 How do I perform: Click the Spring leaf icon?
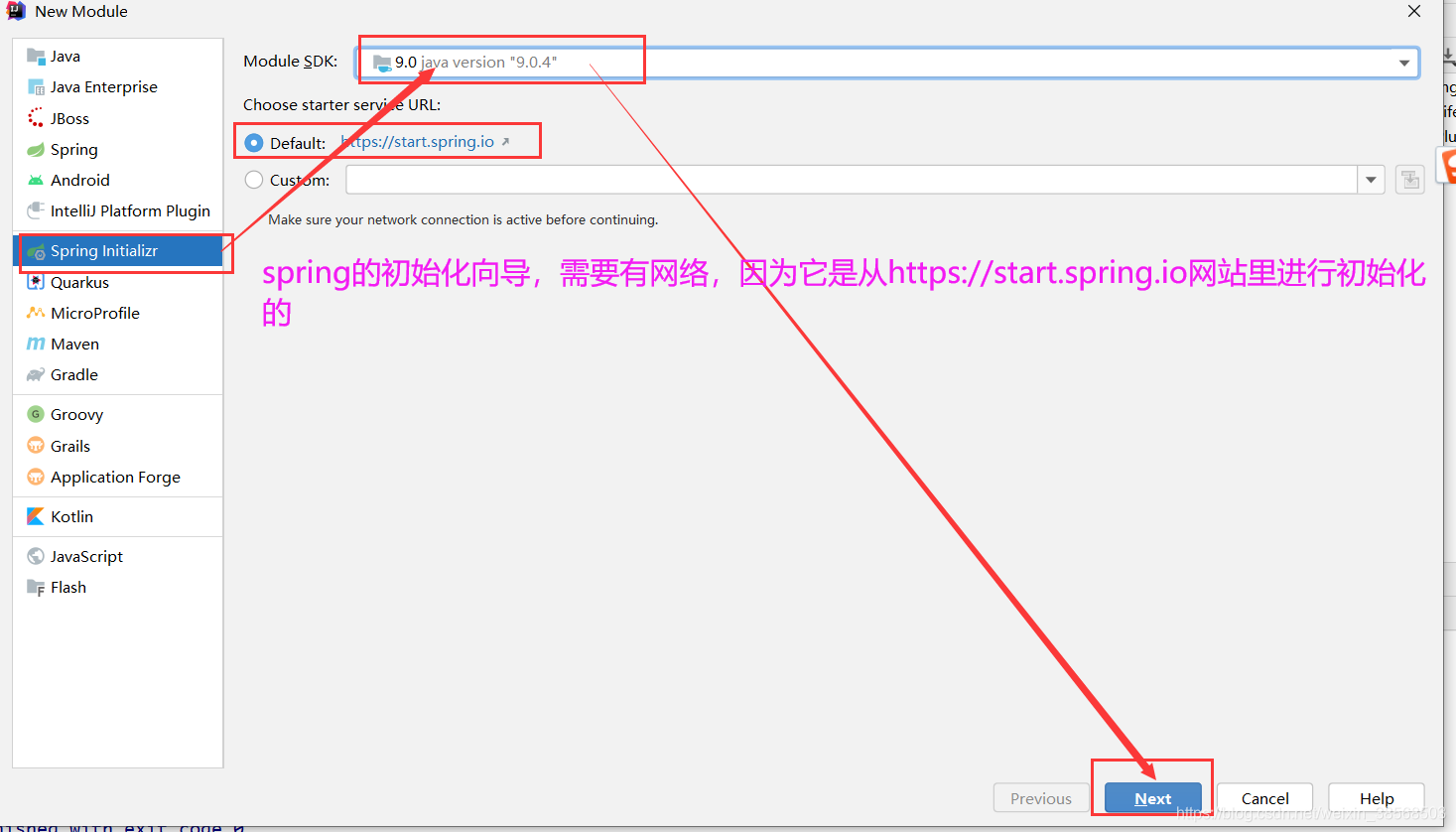click(36, 149)
